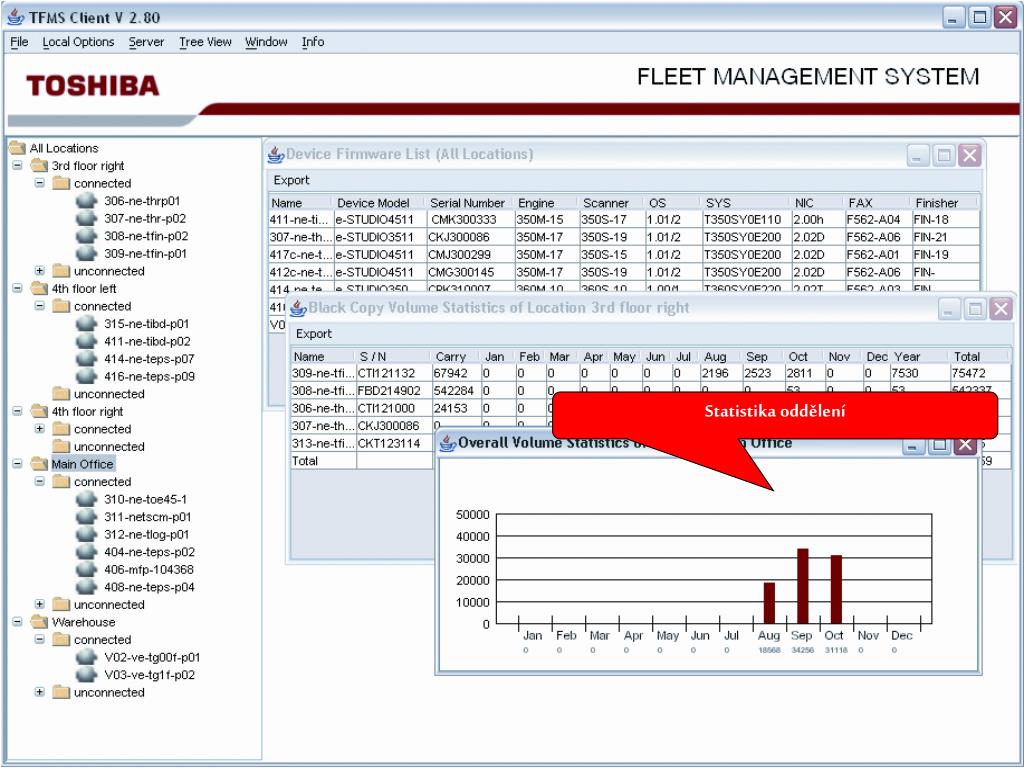
Task: Expand unconnected folder under Warehouse
Action: pos(40,692)
